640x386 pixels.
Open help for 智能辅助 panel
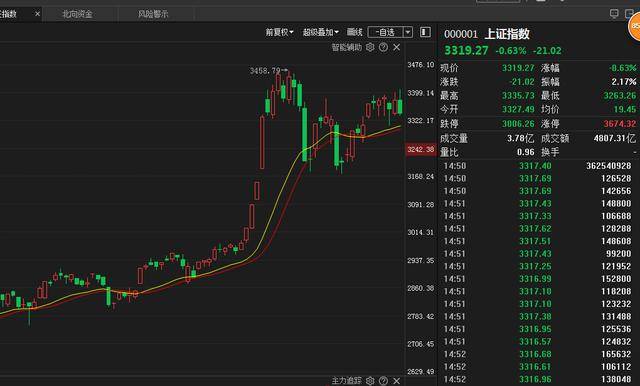(383, 47)
